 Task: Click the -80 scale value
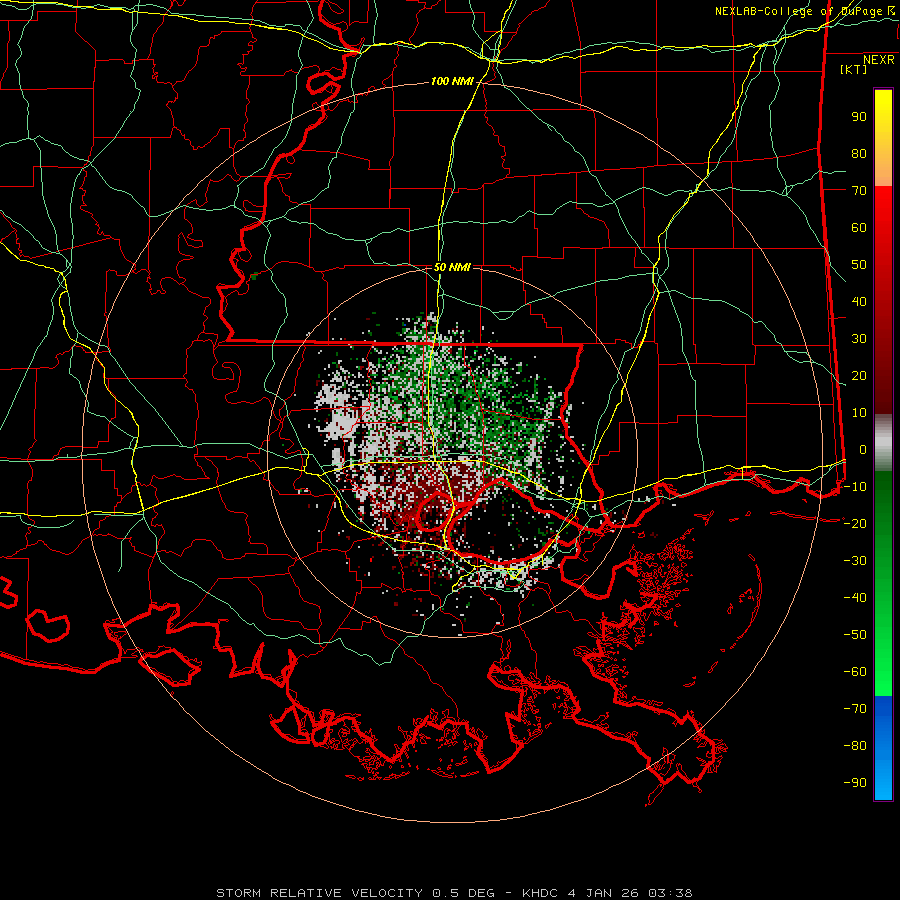click(855, 746)
